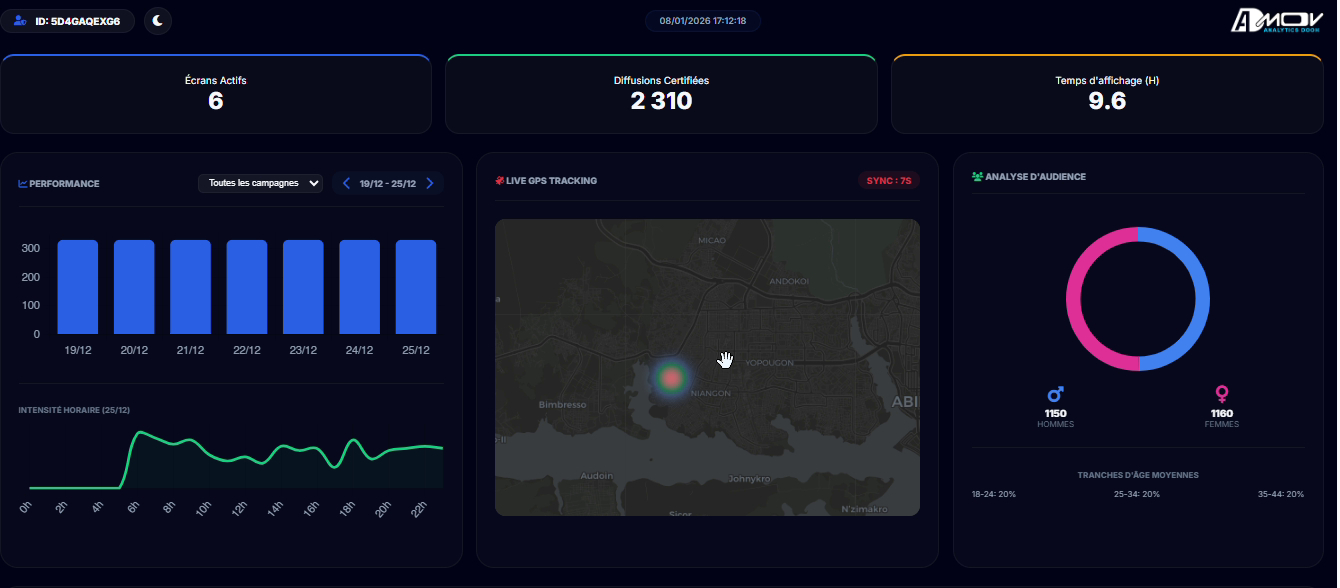Click the blue segment of the donut chart
The width and height of the screenshot is (1340, 588).
1202,299
